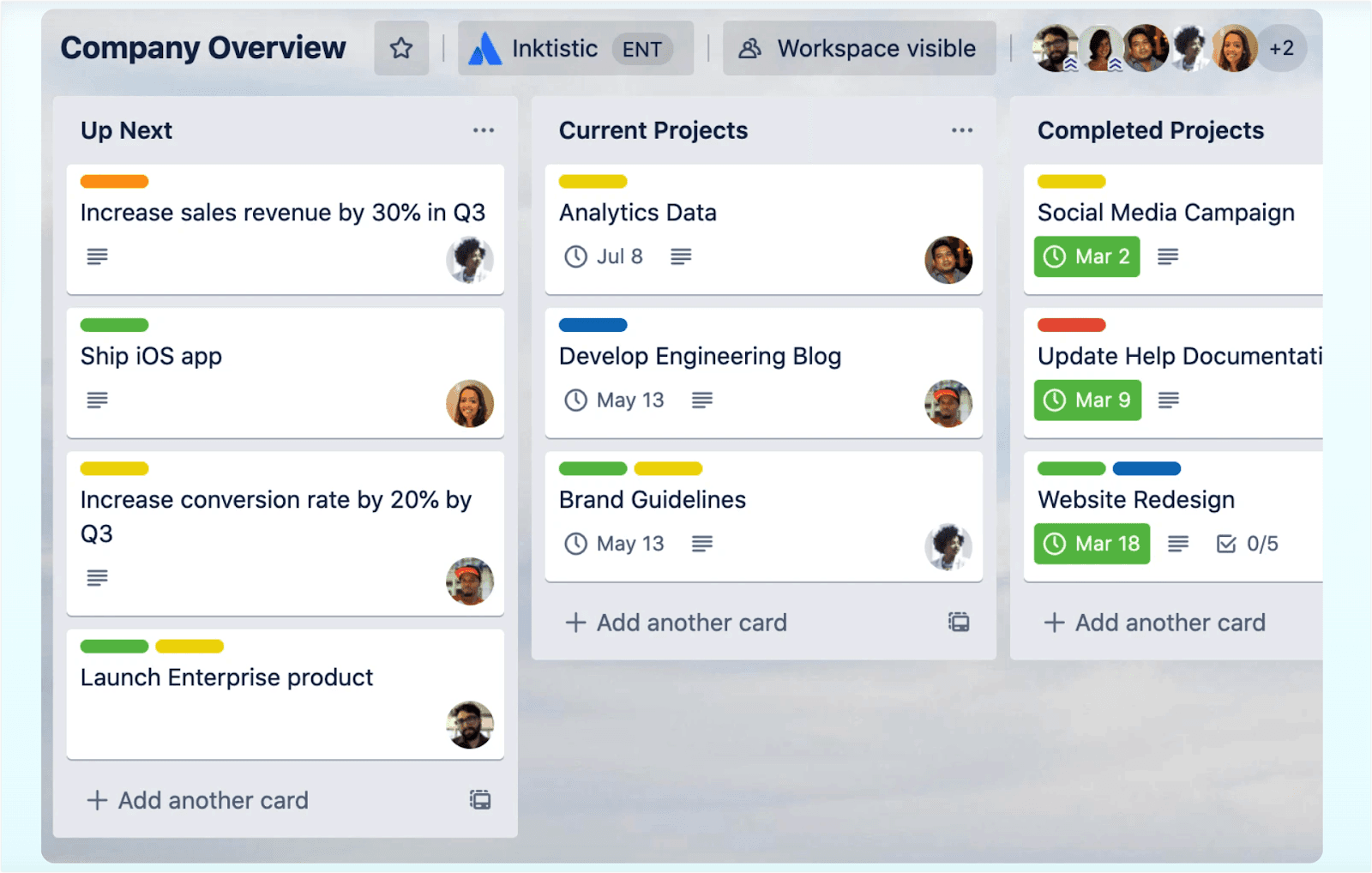Create from template in Up Next list
The image size is (1372, 873).
(x=480, y=800)
